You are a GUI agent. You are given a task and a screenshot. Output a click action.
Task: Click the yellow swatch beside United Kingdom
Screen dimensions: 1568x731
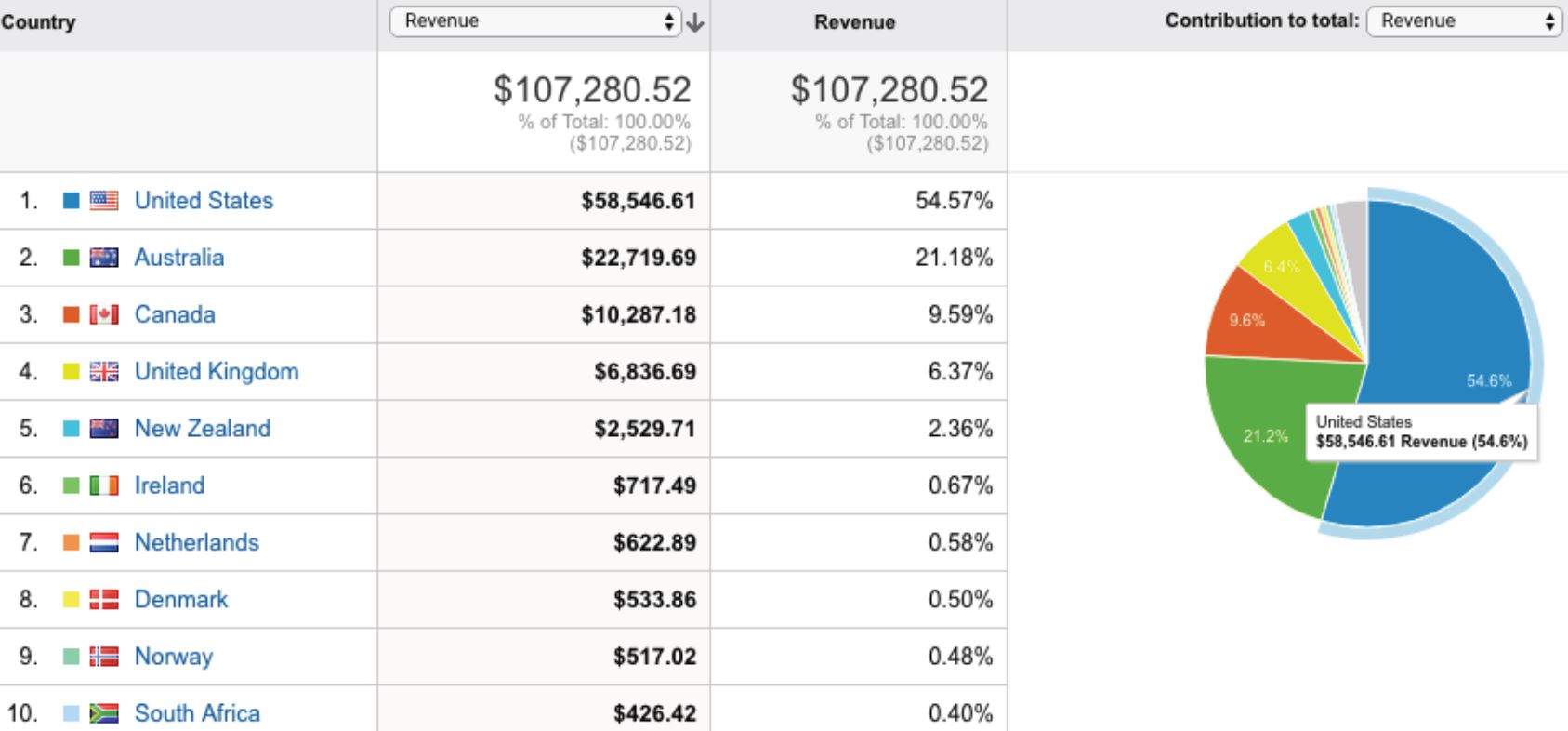click(71, 371)
